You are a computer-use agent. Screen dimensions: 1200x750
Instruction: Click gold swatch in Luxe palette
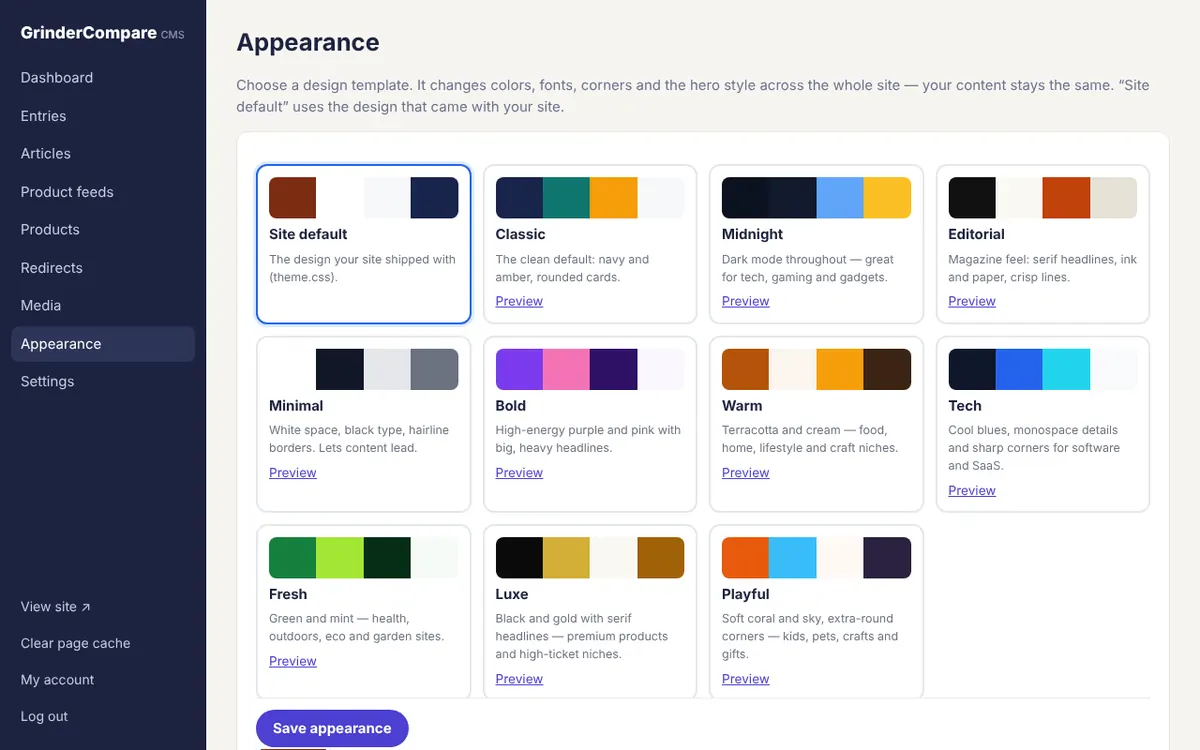(566, 558)
